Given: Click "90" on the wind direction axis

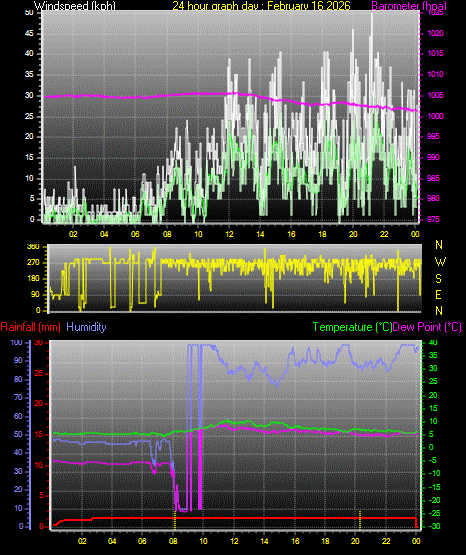Looking at the screenshot, I should pos(36,294).
